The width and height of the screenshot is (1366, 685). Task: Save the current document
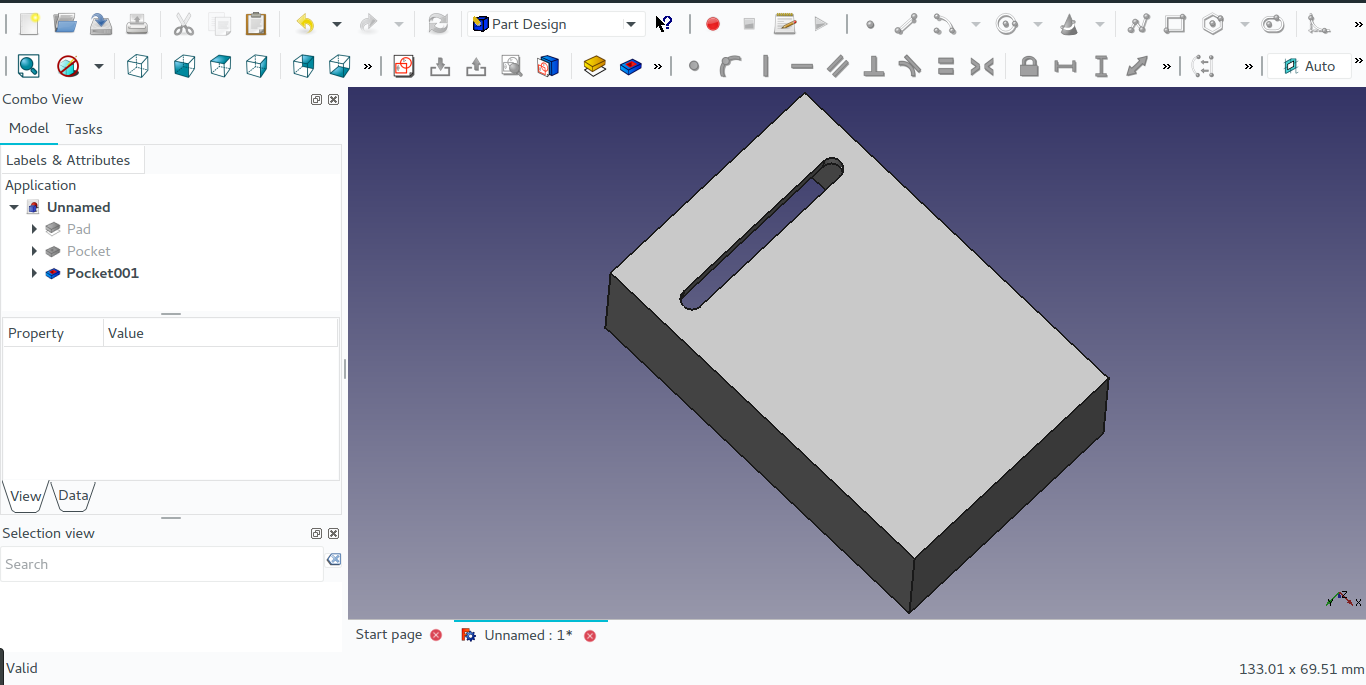point(101,24)
